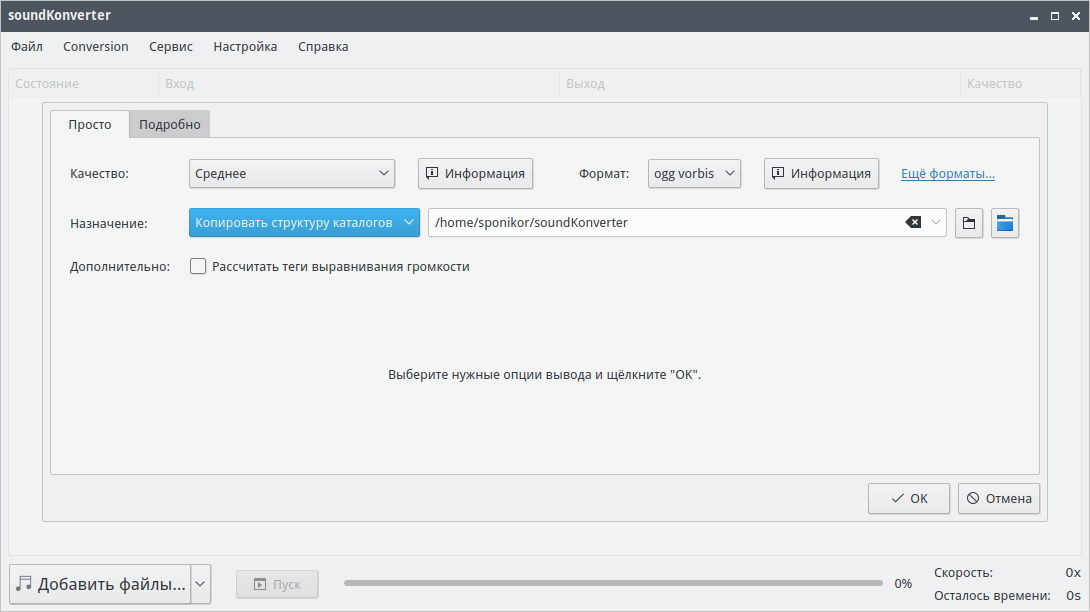Confirm options with the OK button
Screen dimensions: 1090x612
(x=908, y=498)
